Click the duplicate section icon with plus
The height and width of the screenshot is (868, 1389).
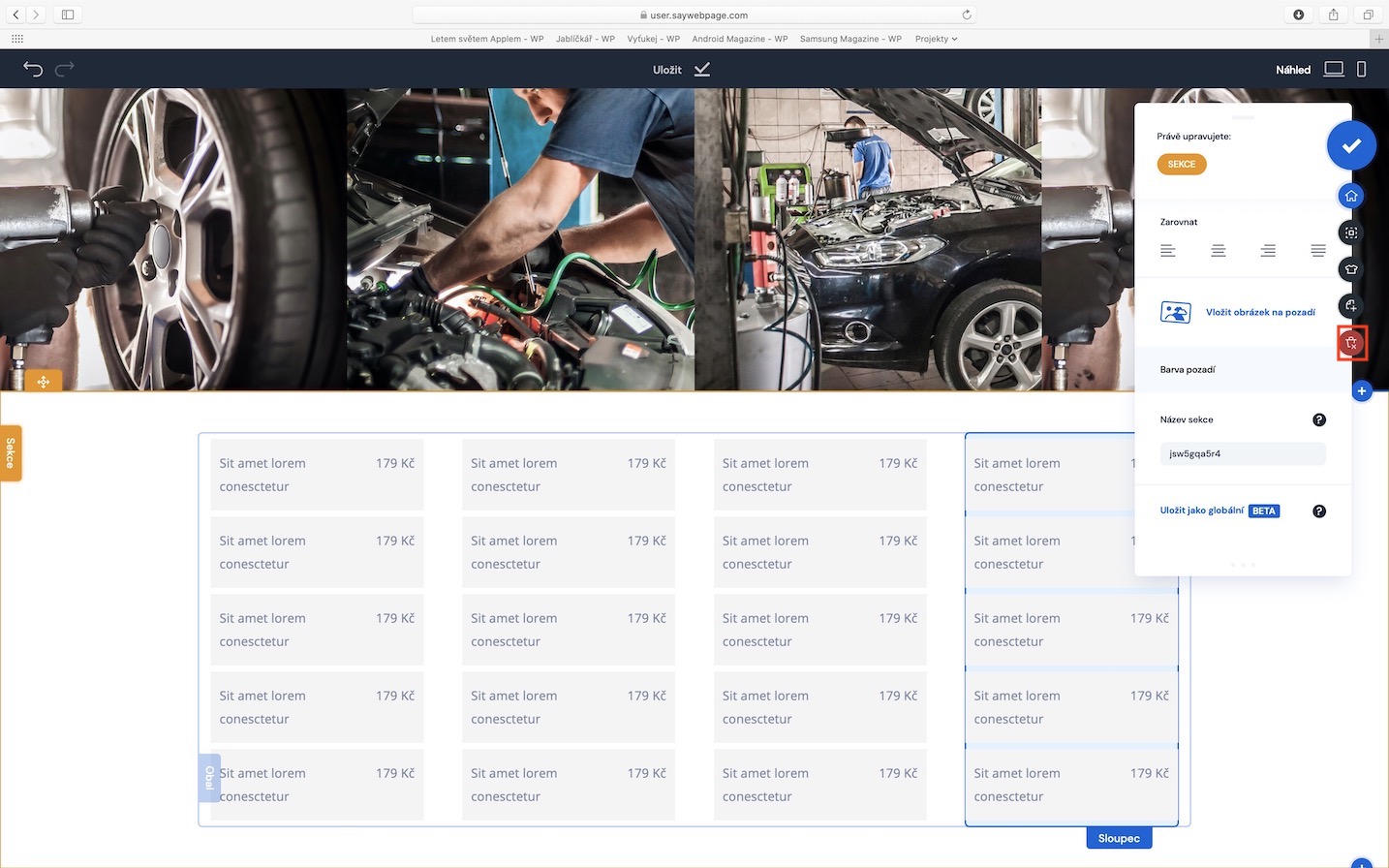pyautogui.click(x=1351, y=306)
